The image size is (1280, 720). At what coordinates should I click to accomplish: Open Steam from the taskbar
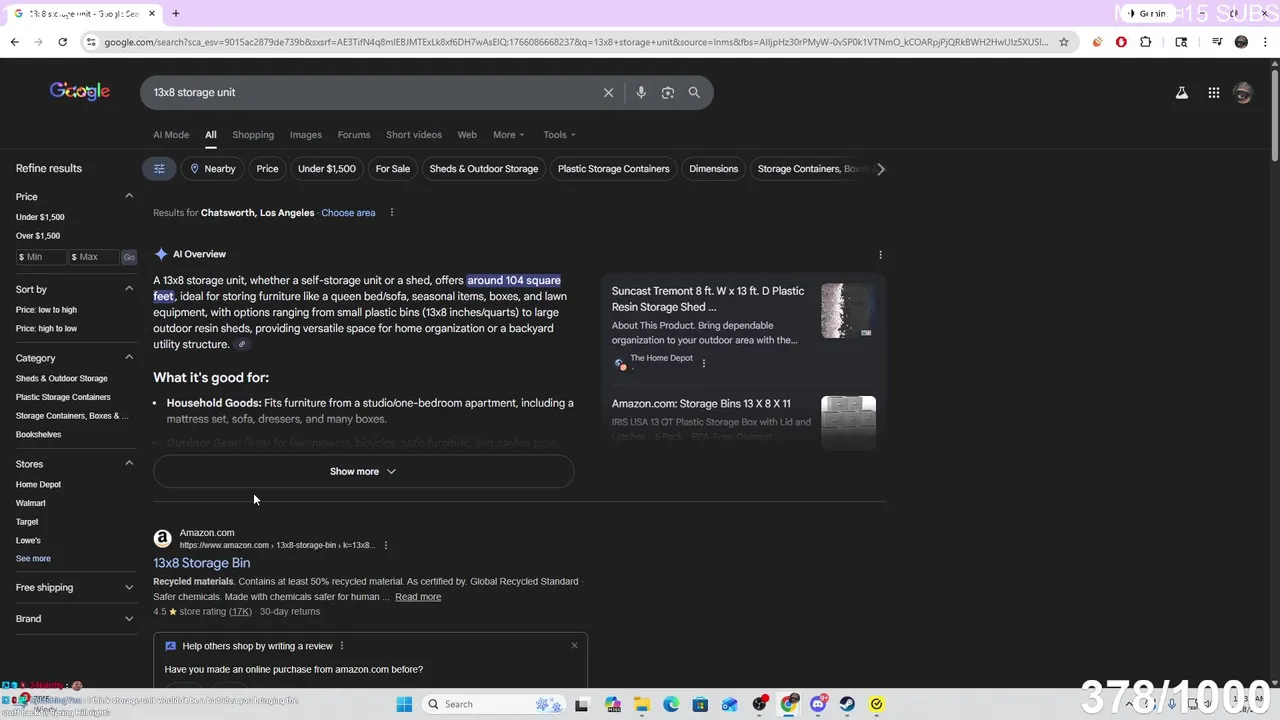point(847,704)
